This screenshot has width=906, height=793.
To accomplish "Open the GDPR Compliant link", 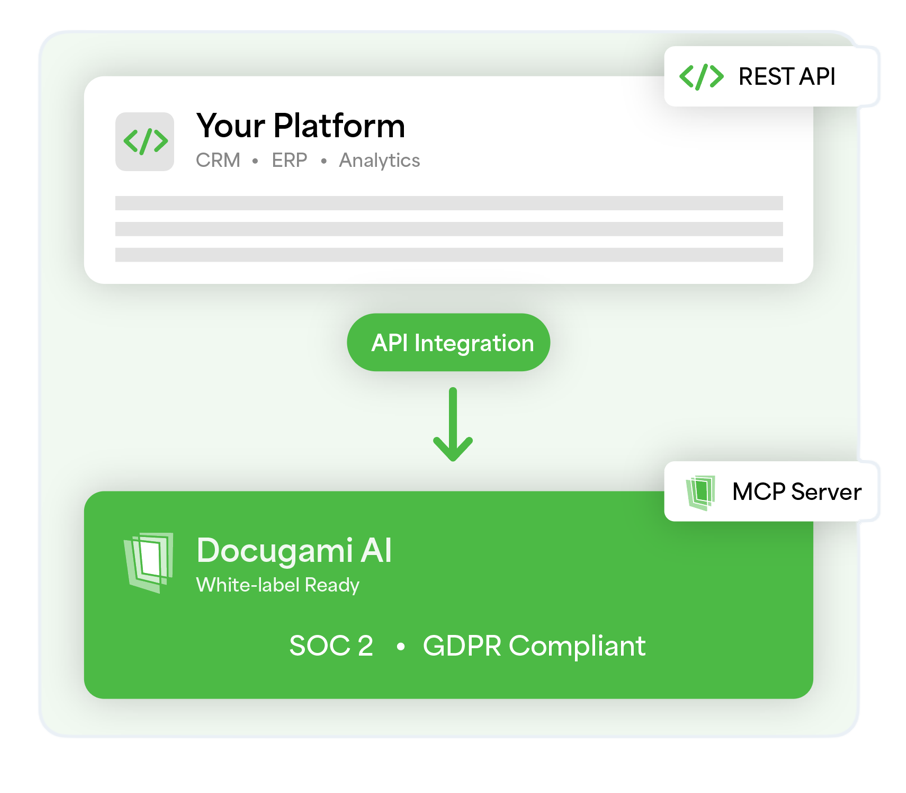I will [534, 646].
